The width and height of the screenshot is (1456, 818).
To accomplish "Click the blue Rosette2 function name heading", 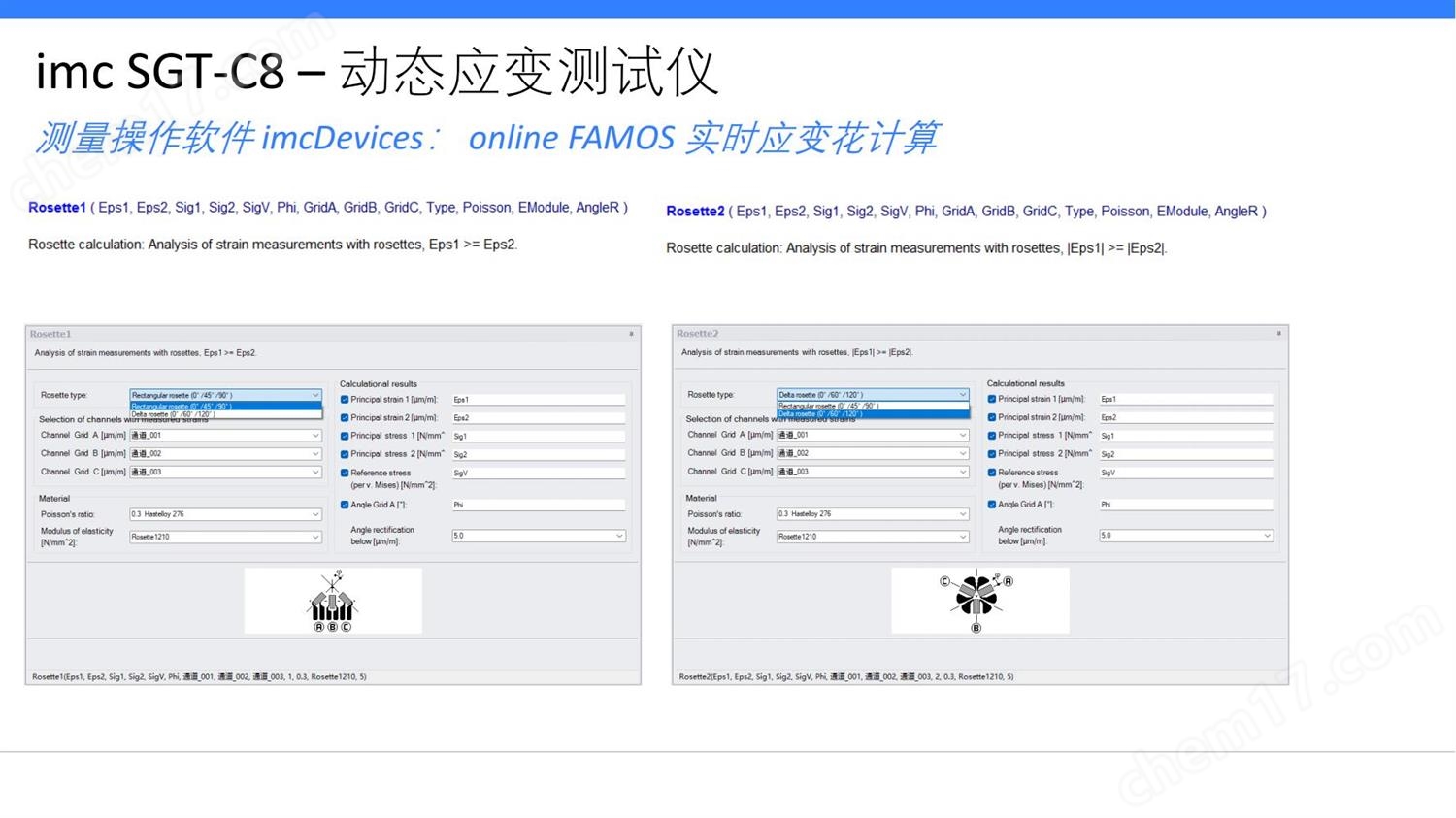I will (695, 212).
